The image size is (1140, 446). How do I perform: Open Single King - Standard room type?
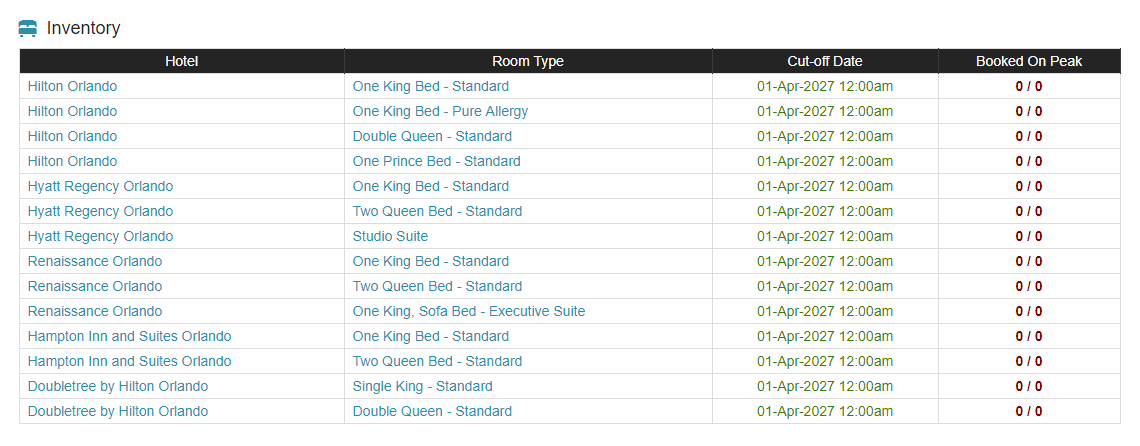[422, 386]
